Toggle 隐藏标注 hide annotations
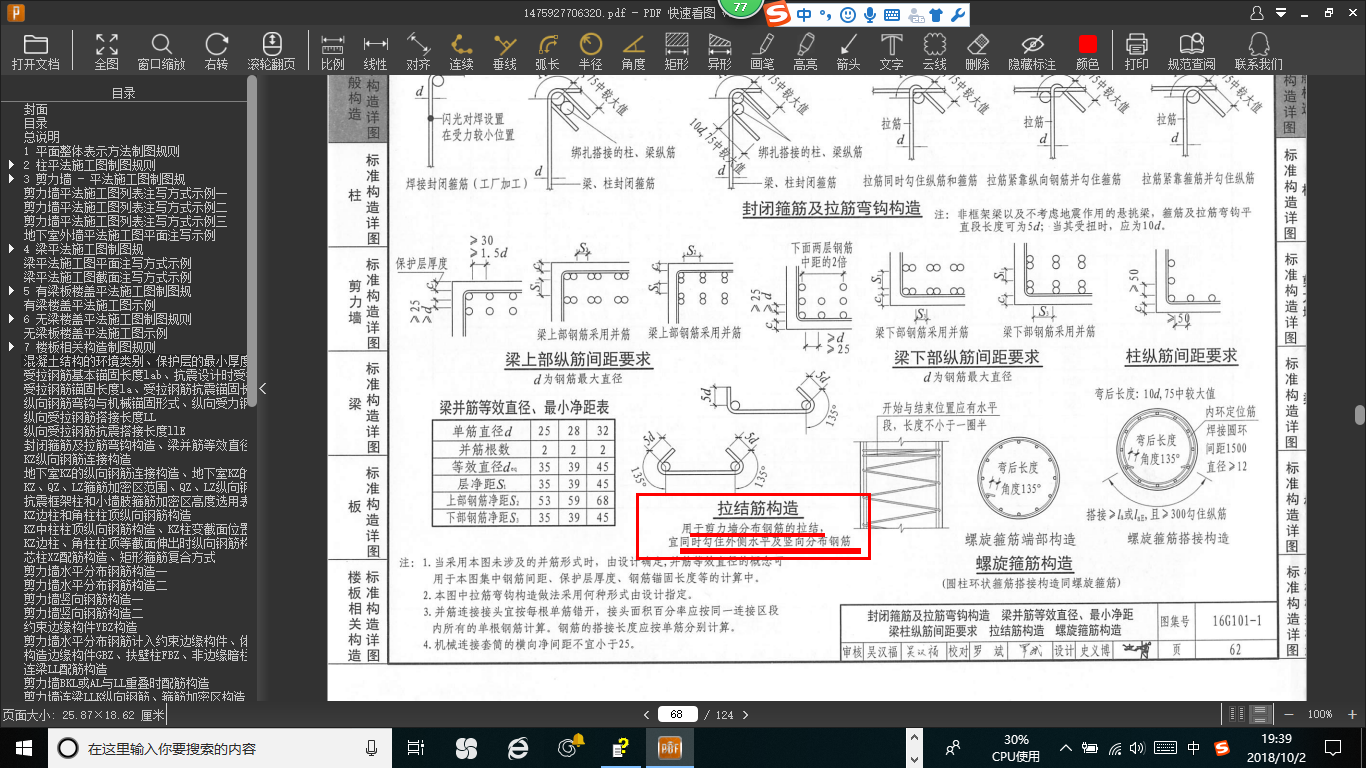The width and height of the screenshot is (1366, 768). point(1032,51)
